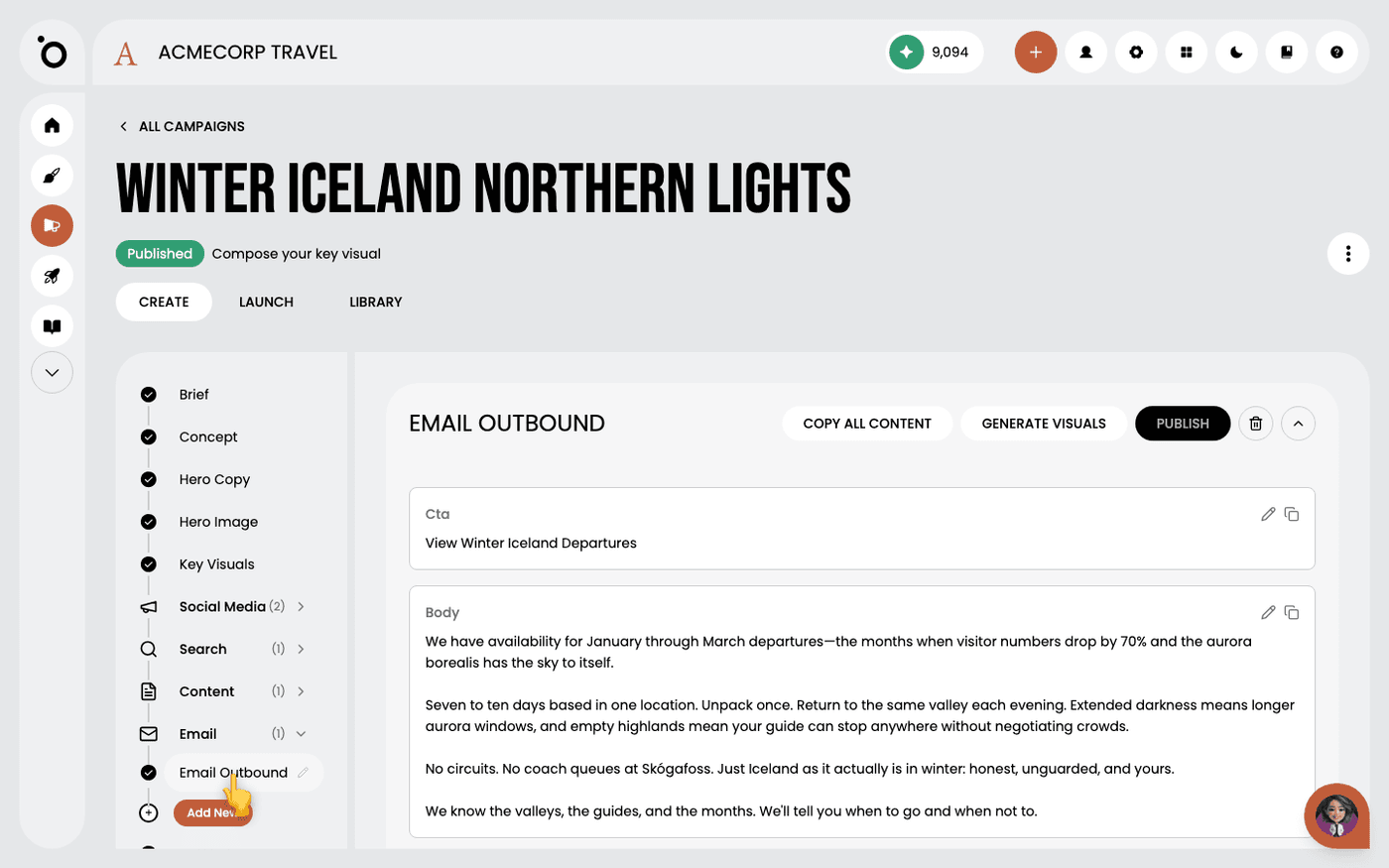
Task: Open the apps grid icon in header
Action: pos(1186,52)
